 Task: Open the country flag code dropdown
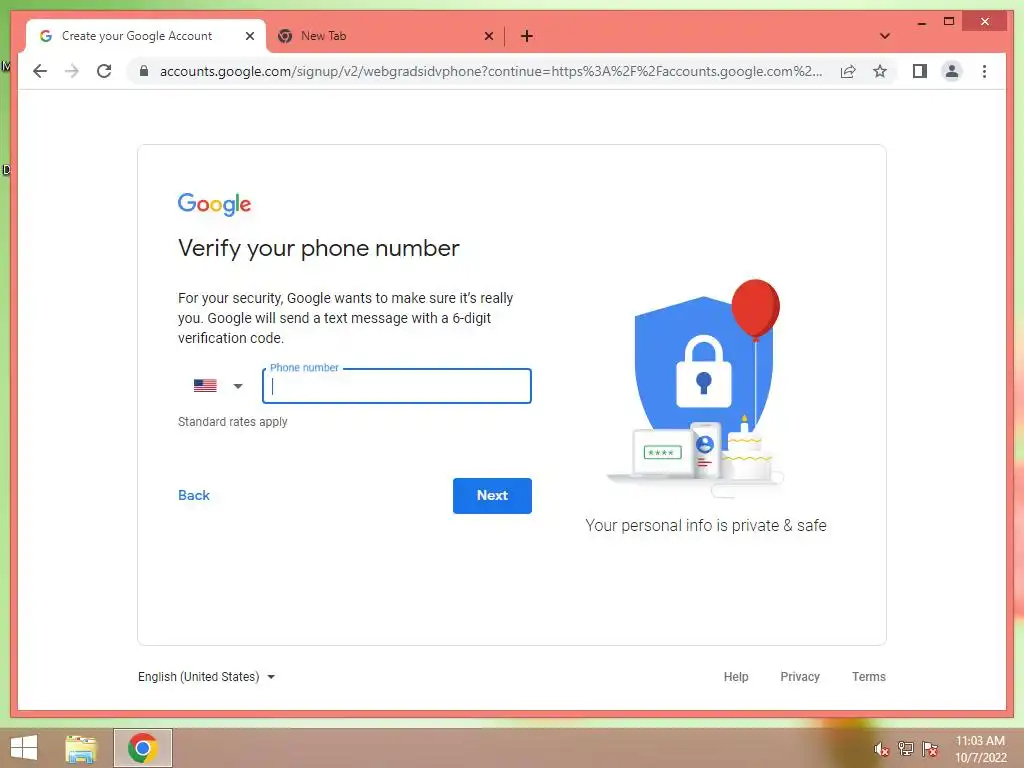218,386
